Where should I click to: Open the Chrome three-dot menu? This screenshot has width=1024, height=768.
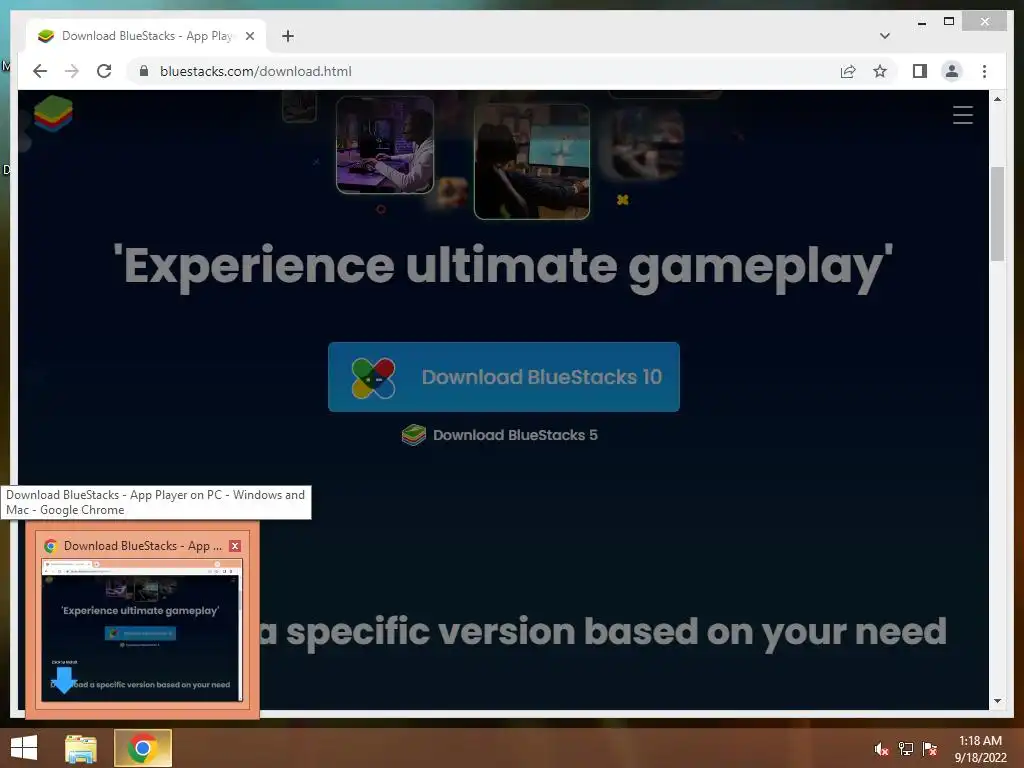tap(984, 71)
